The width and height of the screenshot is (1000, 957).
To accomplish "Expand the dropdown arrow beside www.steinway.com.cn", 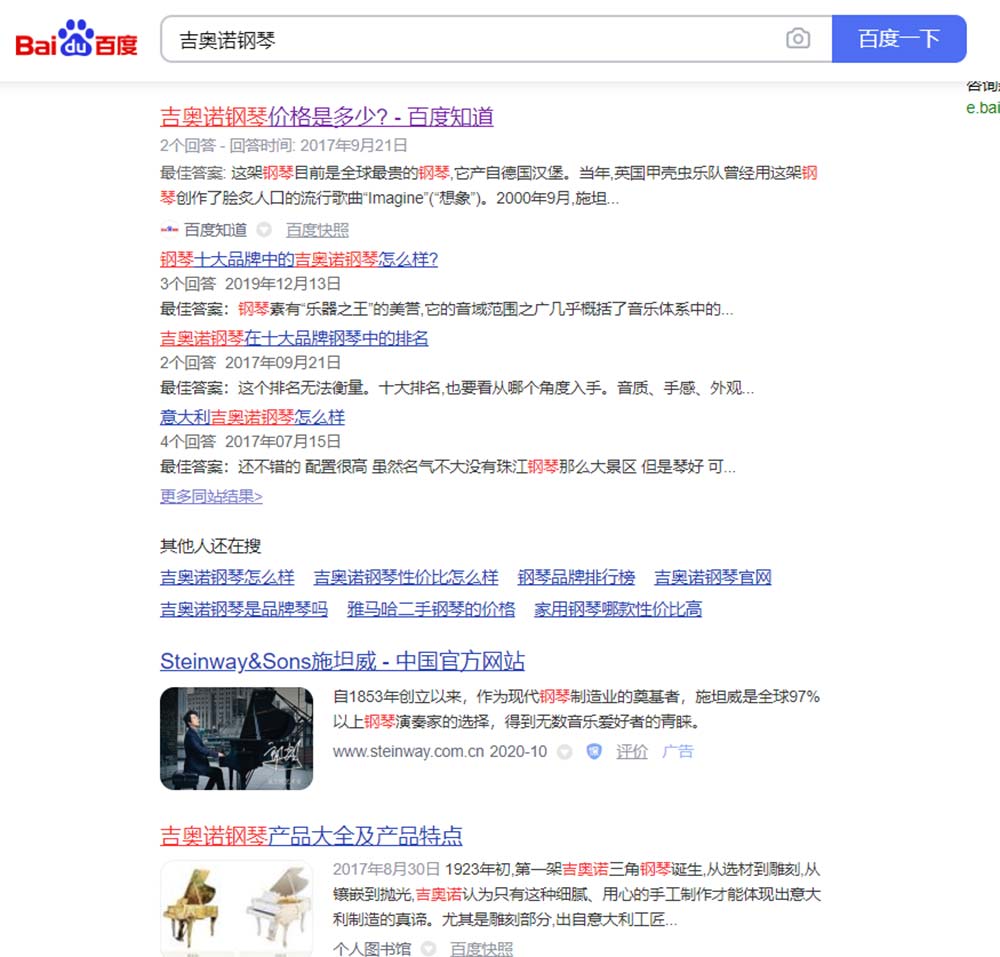I will pyautogui.click(x=565, y=751).
